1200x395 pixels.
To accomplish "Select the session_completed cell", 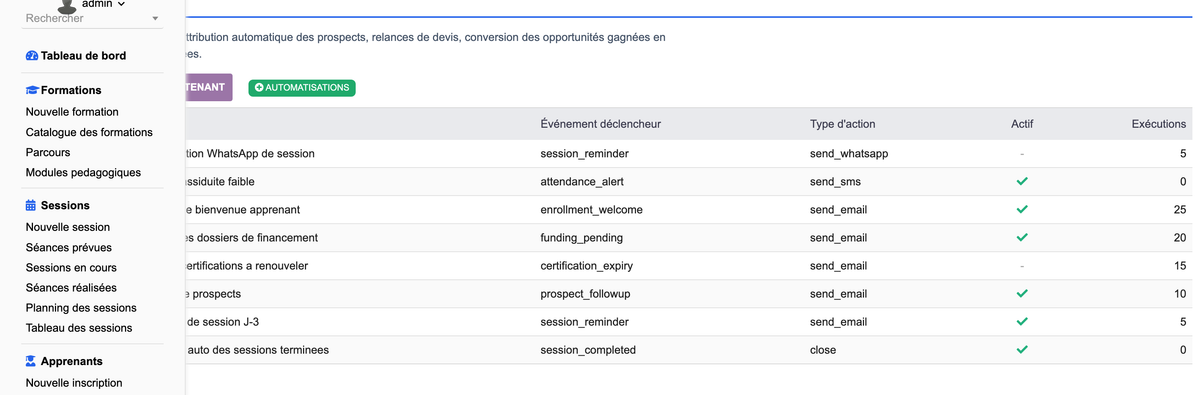I will coord(588,350).
